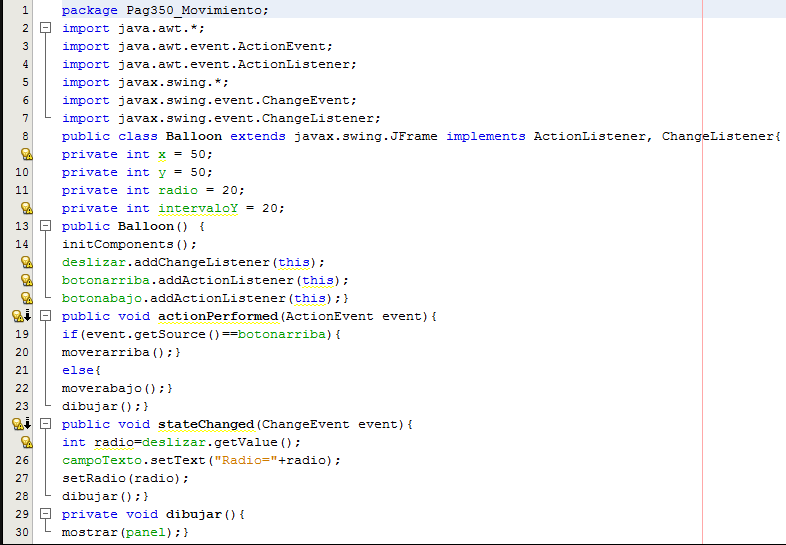Click 'campoTexto' in the setText line
This screenshot has height=545, width=786.
(x=102, y=461)
